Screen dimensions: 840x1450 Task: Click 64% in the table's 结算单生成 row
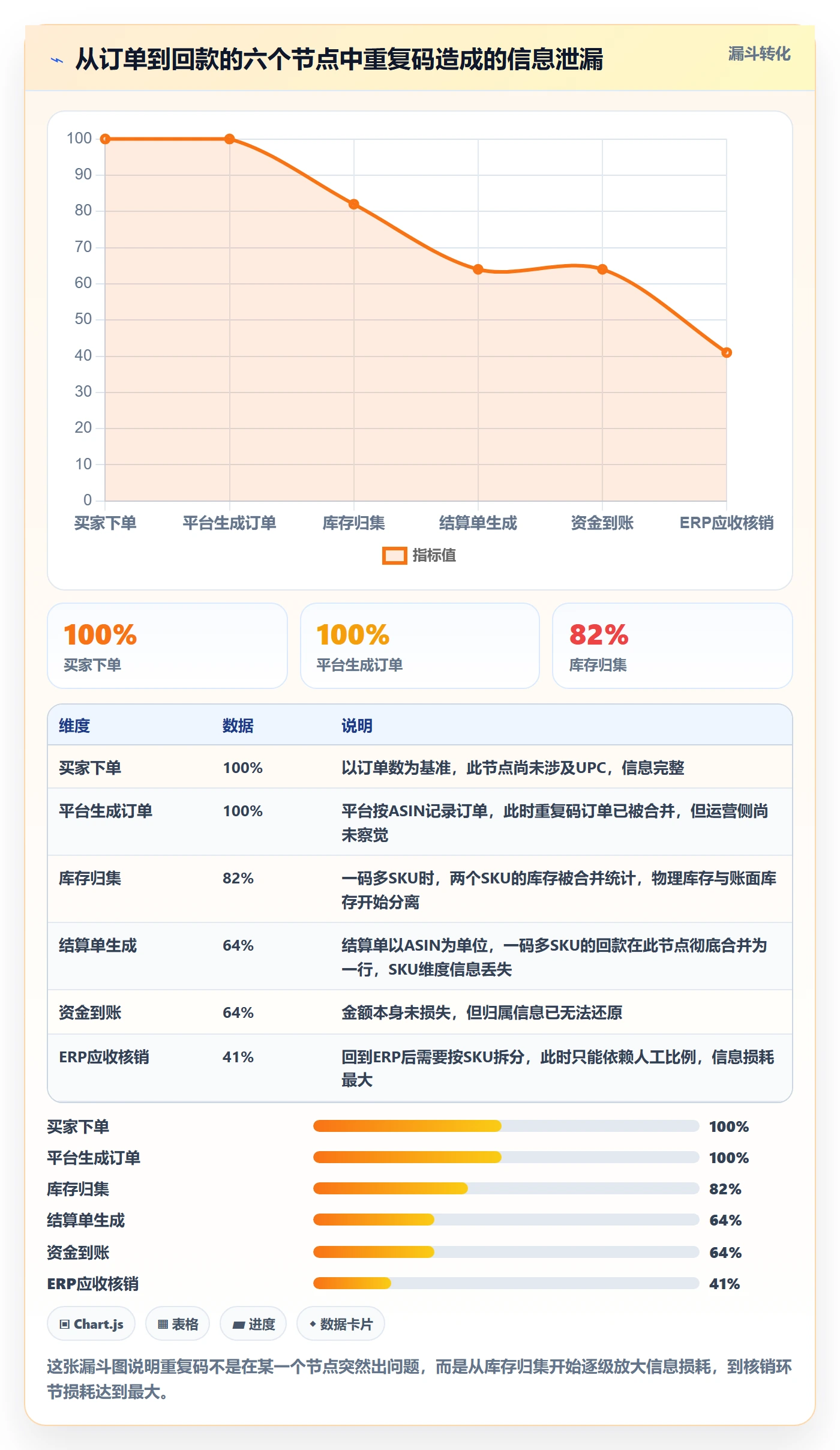tap(238, 945)
